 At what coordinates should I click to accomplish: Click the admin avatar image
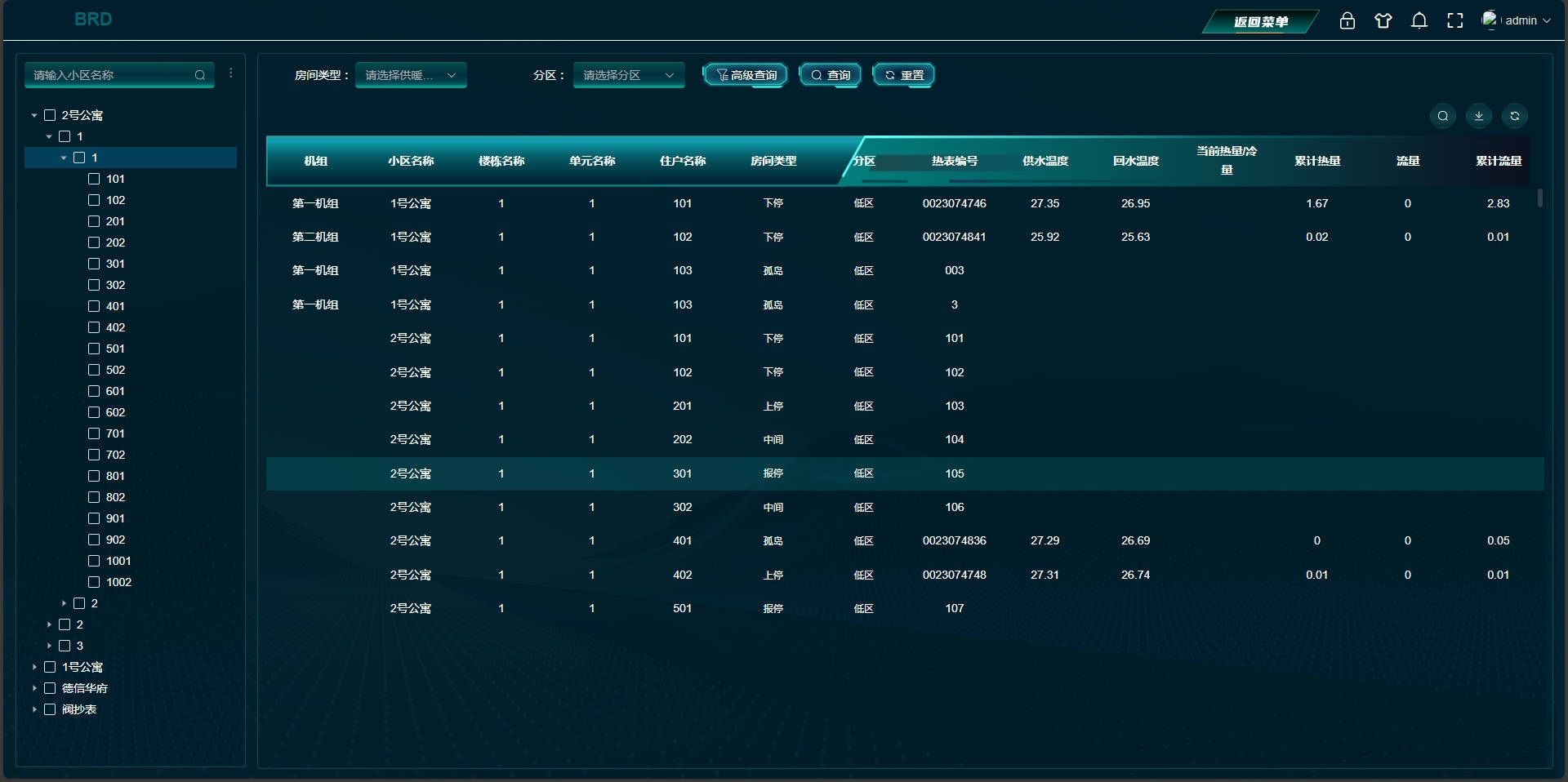1490,20
